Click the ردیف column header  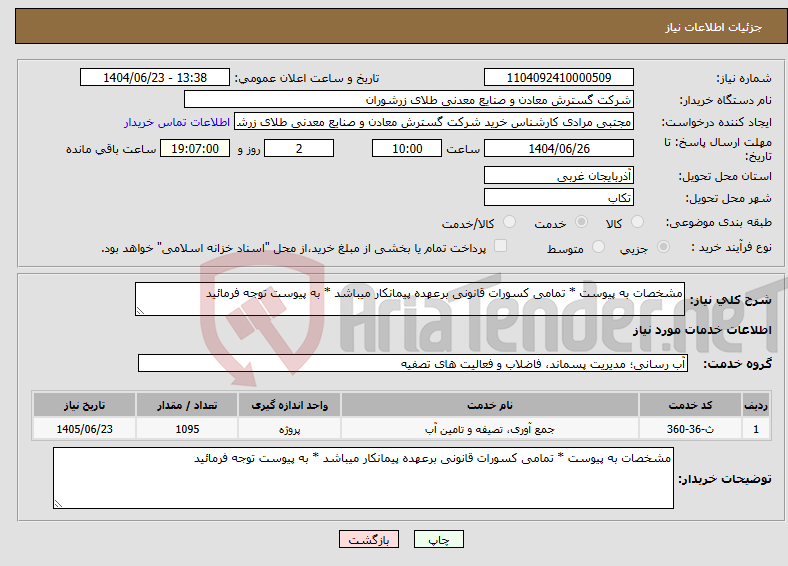click(x=756, y=405)
